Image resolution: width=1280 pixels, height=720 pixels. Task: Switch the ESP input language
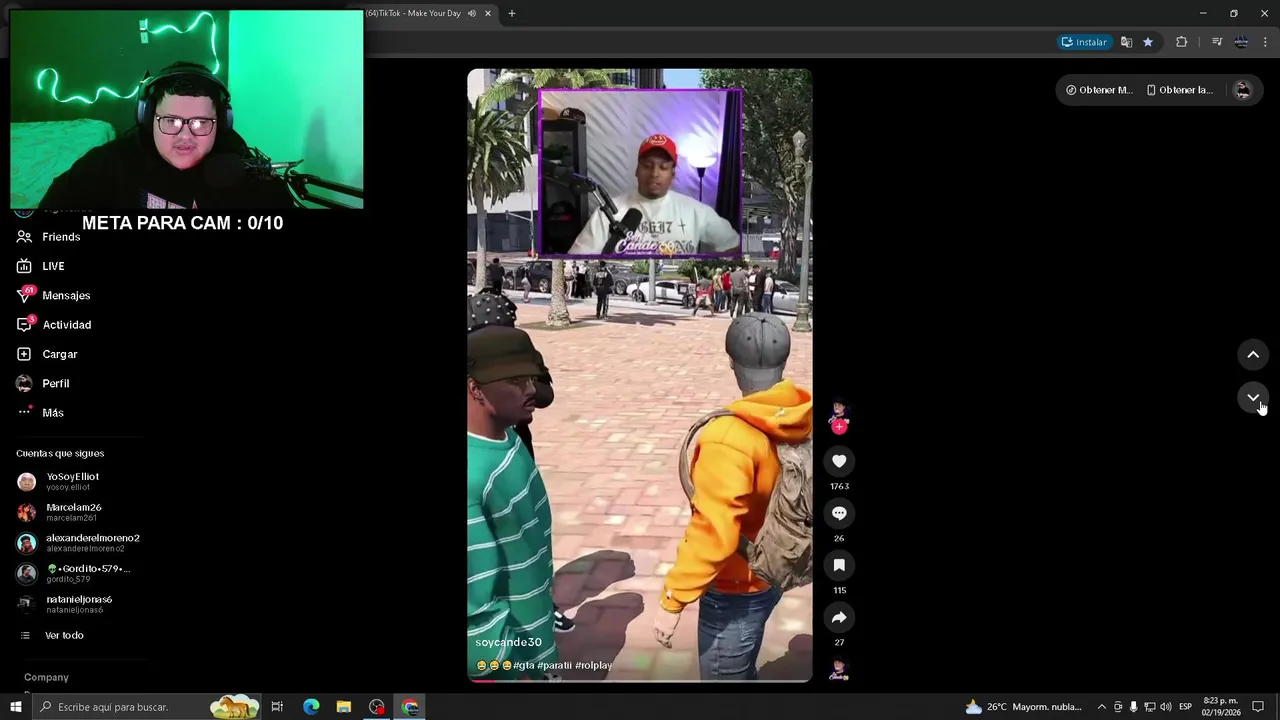pos(1185,707)
